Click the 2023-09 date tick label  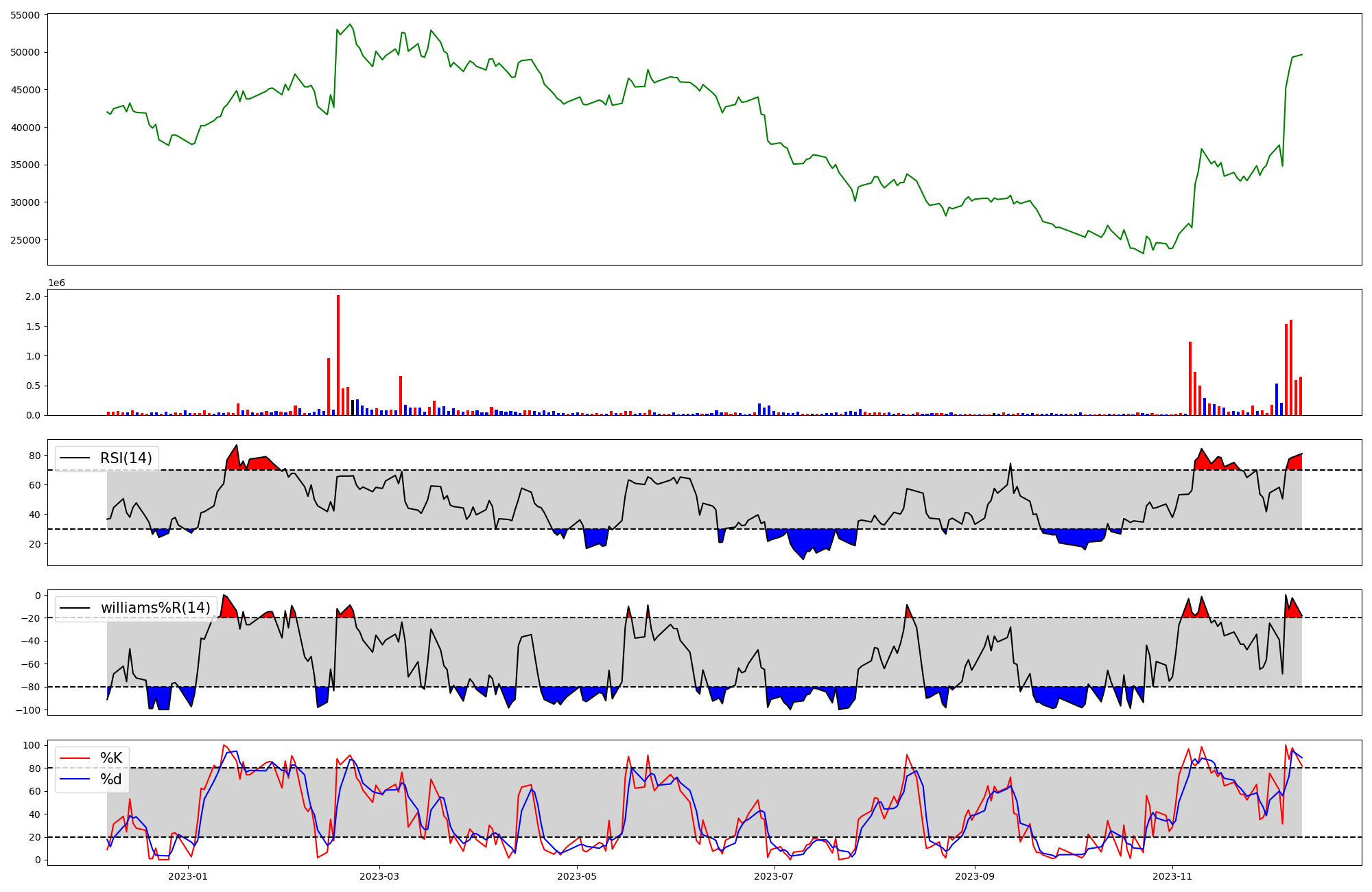975,876
